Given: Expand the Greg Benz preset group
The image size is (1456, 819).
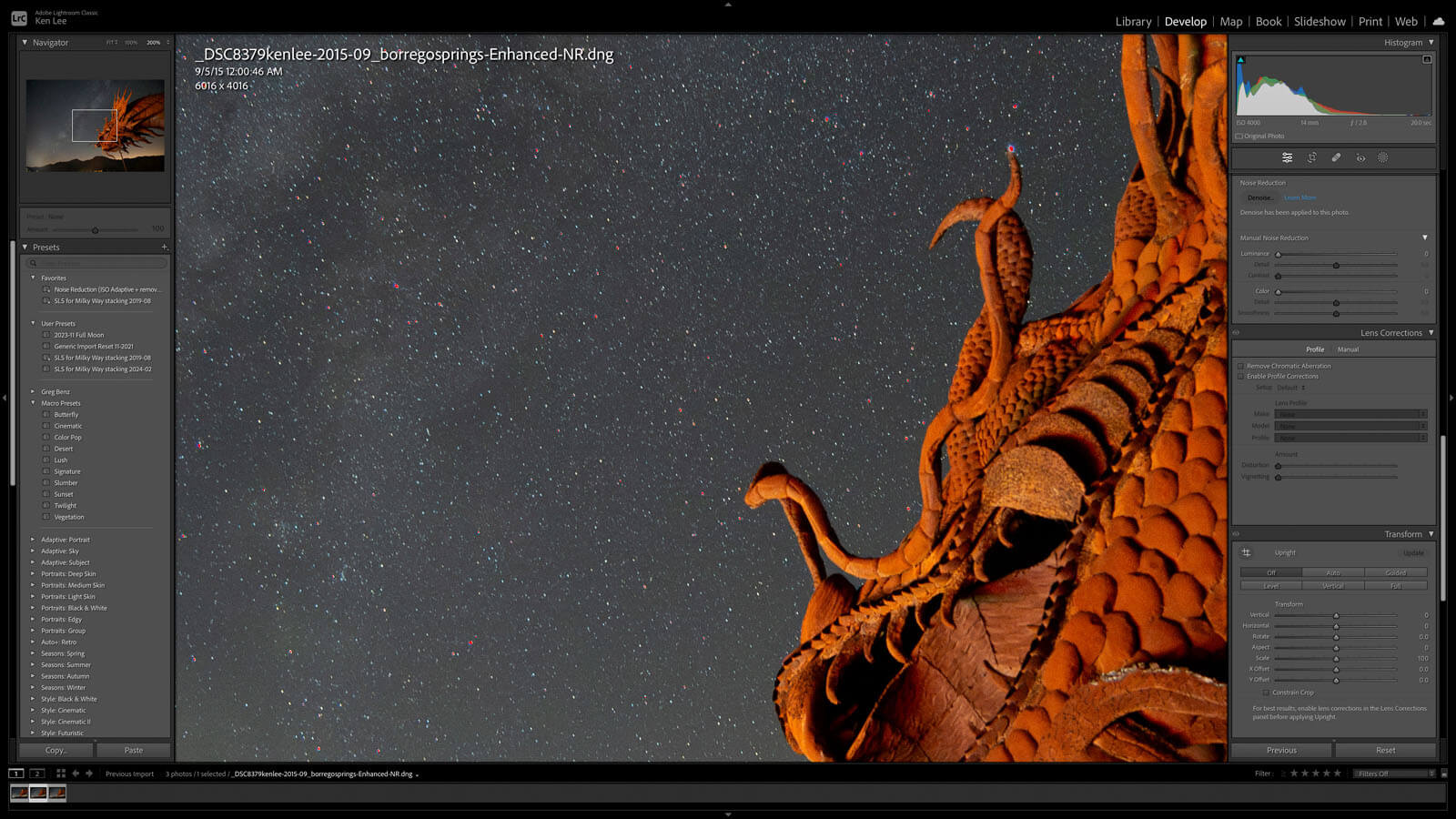Looking at the screenshot, I should (34, 392).
